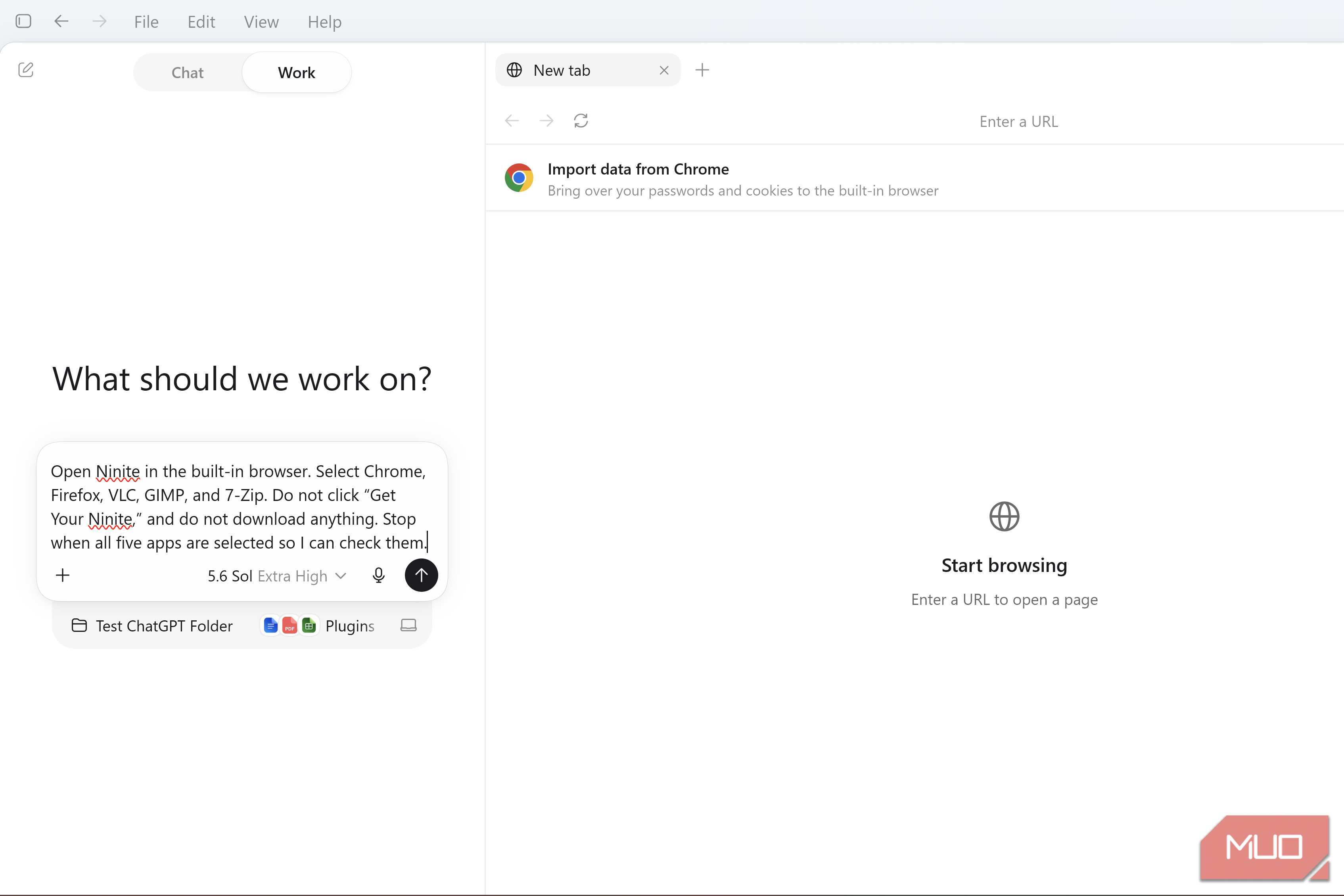Choose the Test ChatGPT Folder button

tap(152, 626)
